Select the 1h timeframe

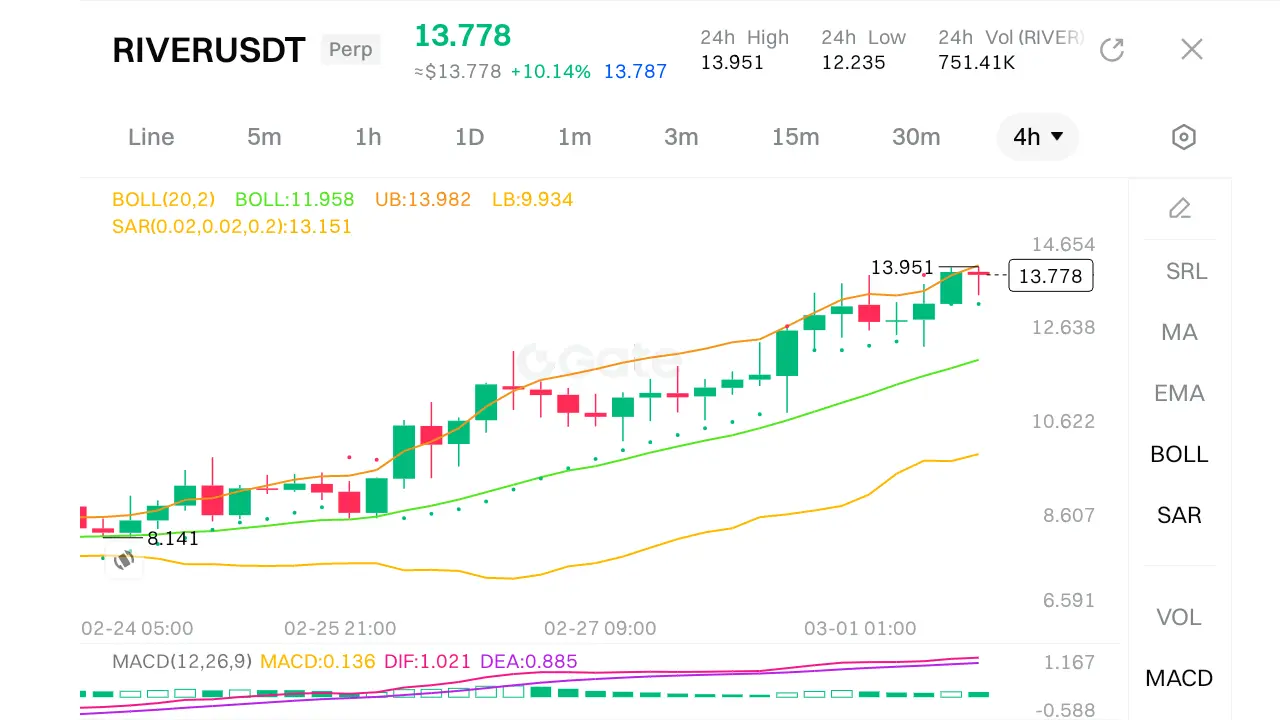[368, 137]
